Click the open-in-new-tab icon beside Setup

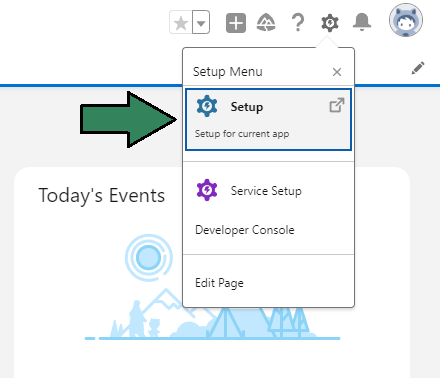tap(337, 105)
